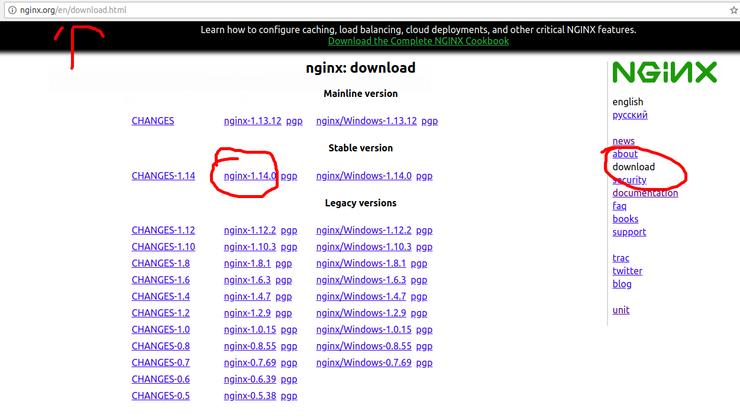Open the unit link in sidebar
The height and width of the screenshot is (418, 740).
(x=621, y=310)
